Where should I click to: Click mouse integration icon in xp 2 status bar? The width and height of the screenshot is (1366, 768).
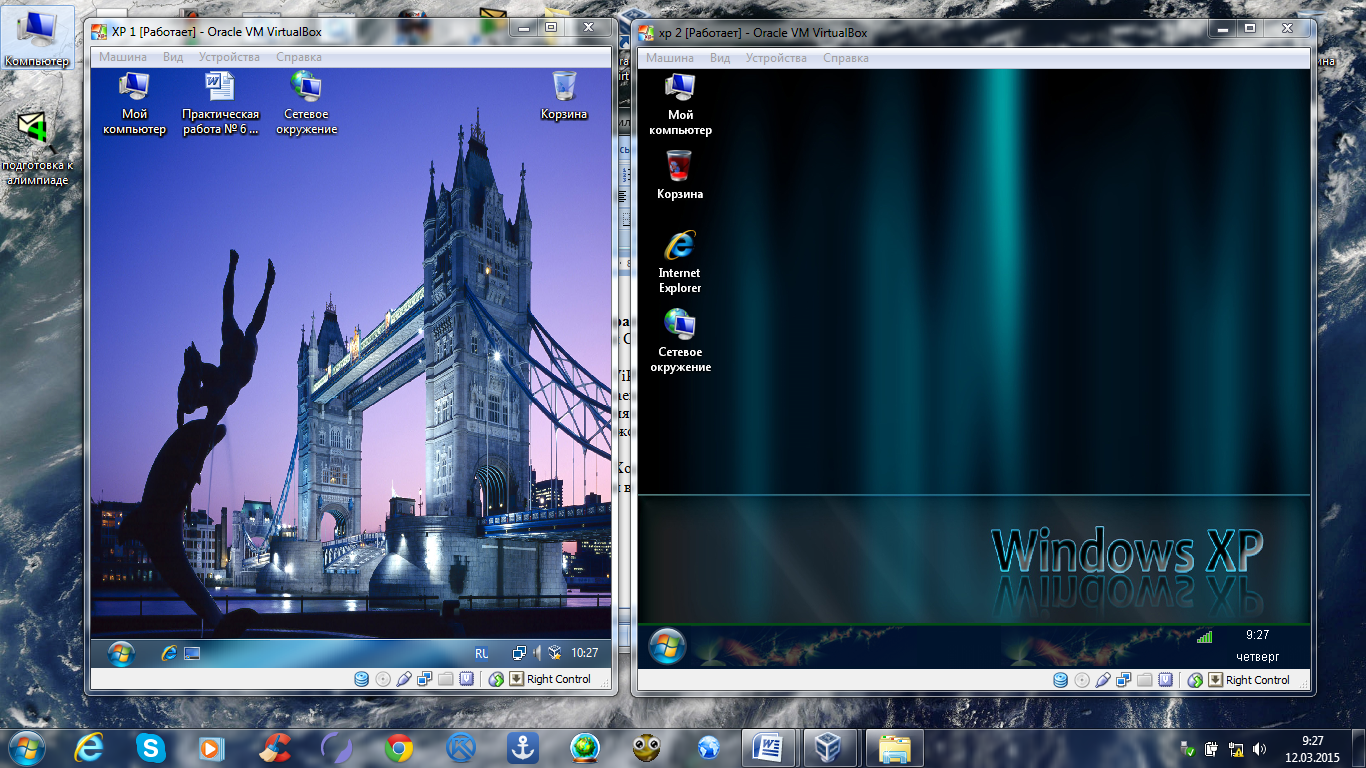[x=1195, y=680]
